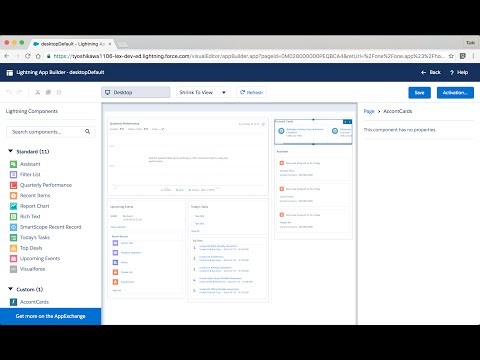Pick the Quarterly Performance component icon
480x360 pixels.
tap(13, 185)
